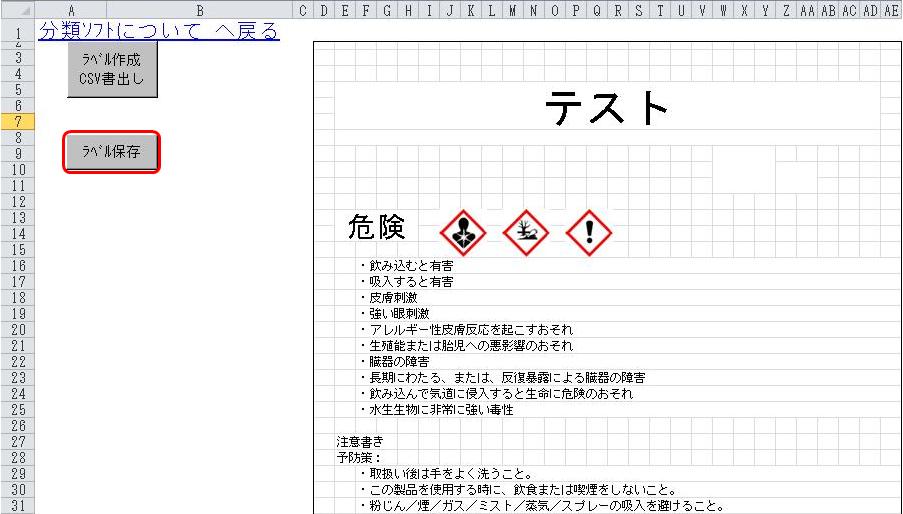Click the 長期にわたる、または、反復暴露 line
The width and height of the screenshot is (903, 514).
pos(502,378)
